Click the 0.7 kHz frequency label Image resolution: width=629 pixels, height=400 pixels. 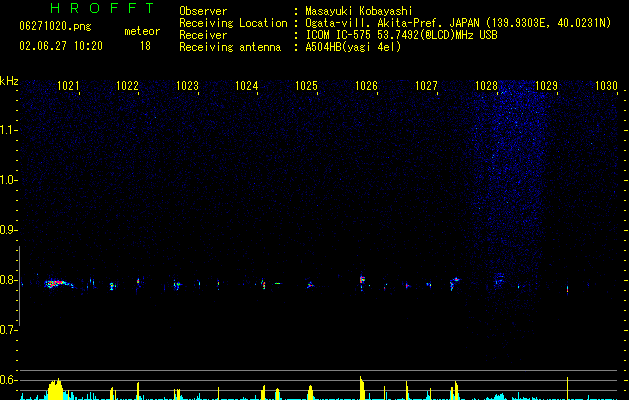(x=8, y=330)
